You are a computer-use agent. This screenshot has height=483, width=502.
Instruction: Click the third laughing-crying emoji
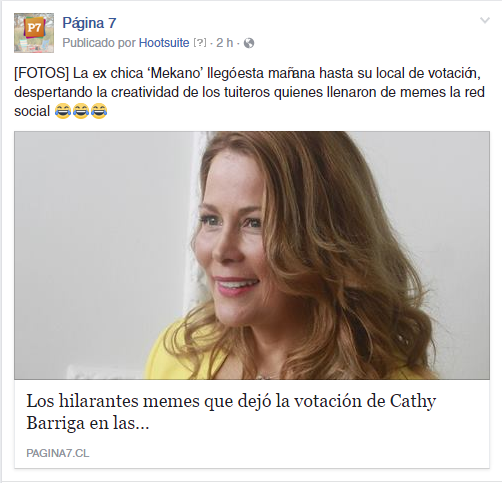click(x=99, y=111)
